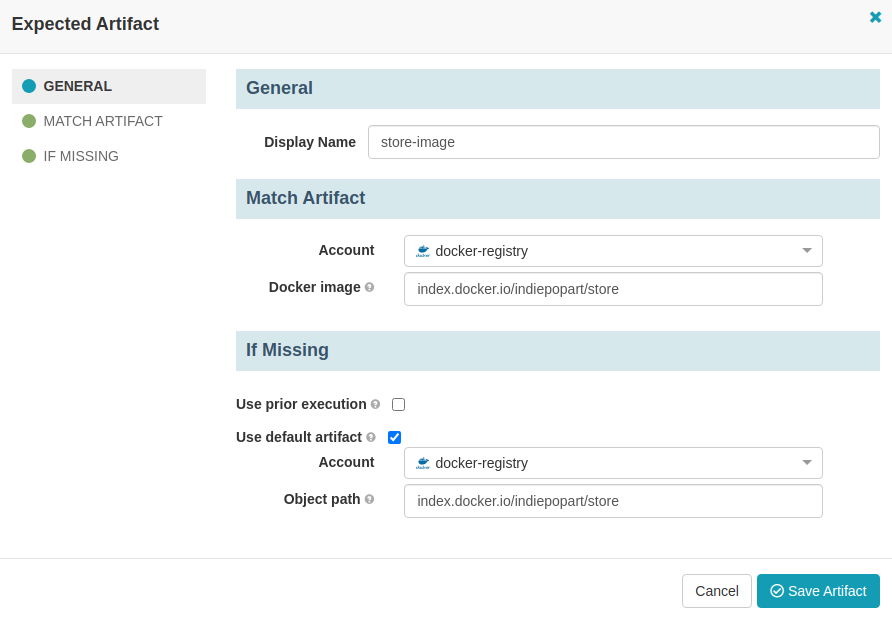This screenshot has height=618, width=892.
Task: Select the GENERAL sidebar item
Action: [77, 86]
